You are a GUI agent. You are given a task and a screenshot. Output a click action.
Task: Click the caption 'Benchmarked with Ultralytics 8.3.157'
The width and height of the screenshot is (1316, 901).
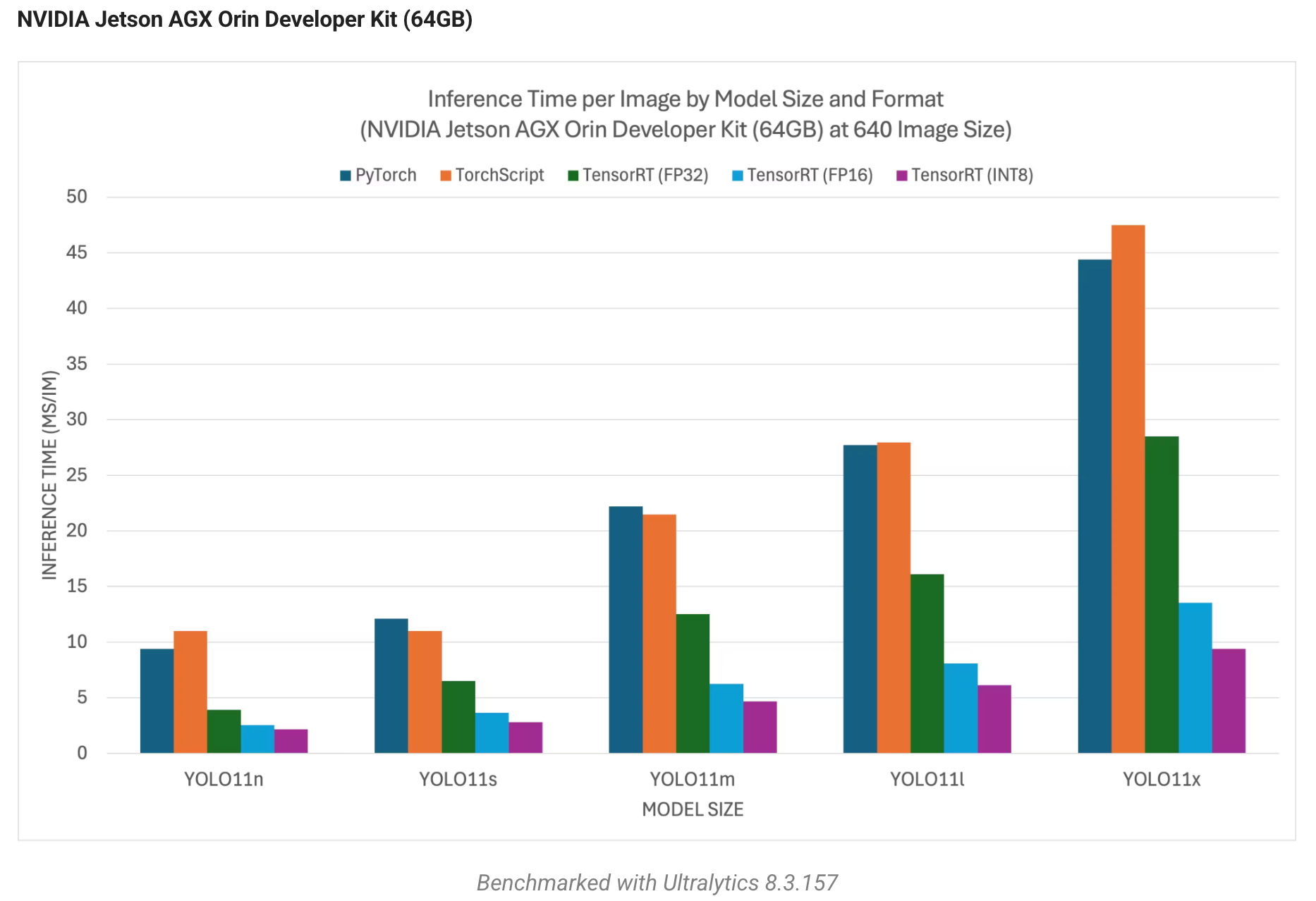tap(657, 883)
